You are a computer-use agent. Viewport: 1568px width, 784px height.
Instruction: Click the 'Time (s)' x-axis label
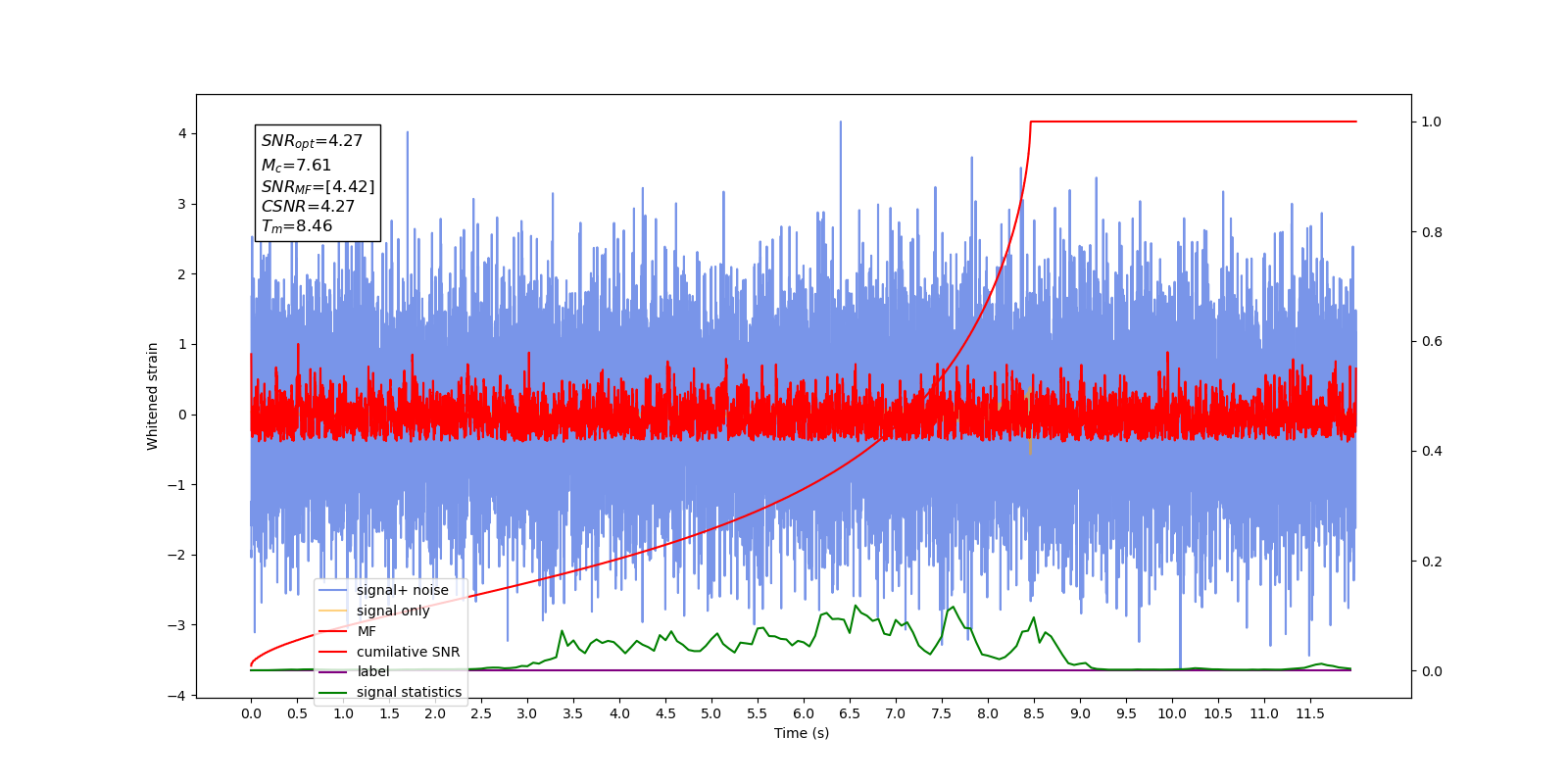point(802,733)
